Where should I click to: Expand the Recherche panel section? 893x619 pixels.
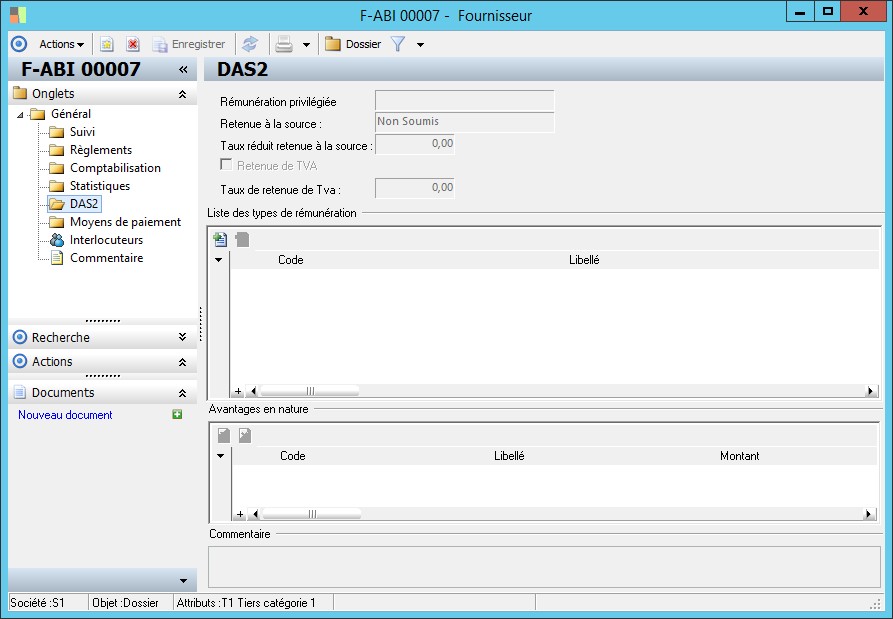182,337
